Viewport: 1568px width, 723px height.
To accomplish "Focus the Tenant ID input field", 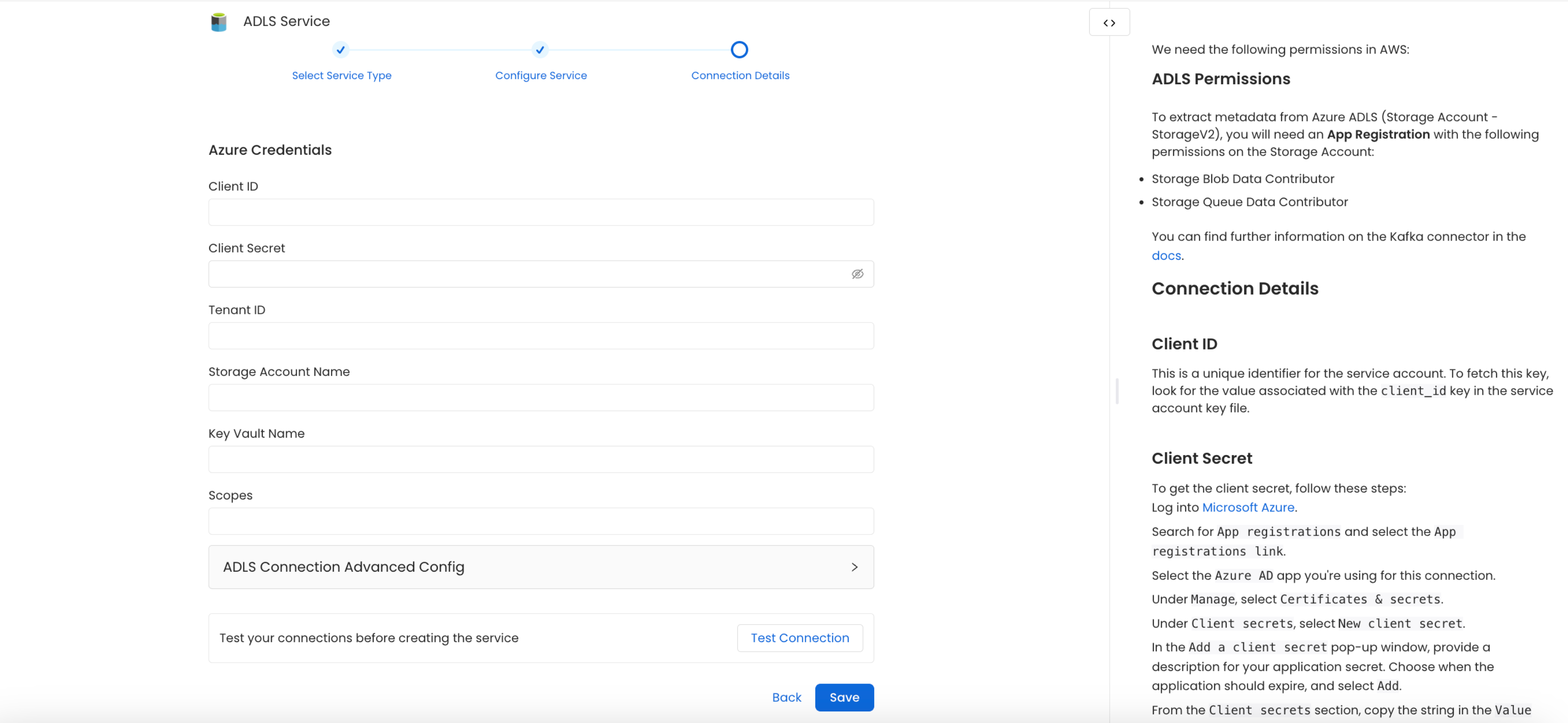I will click(x=541, y=335).
